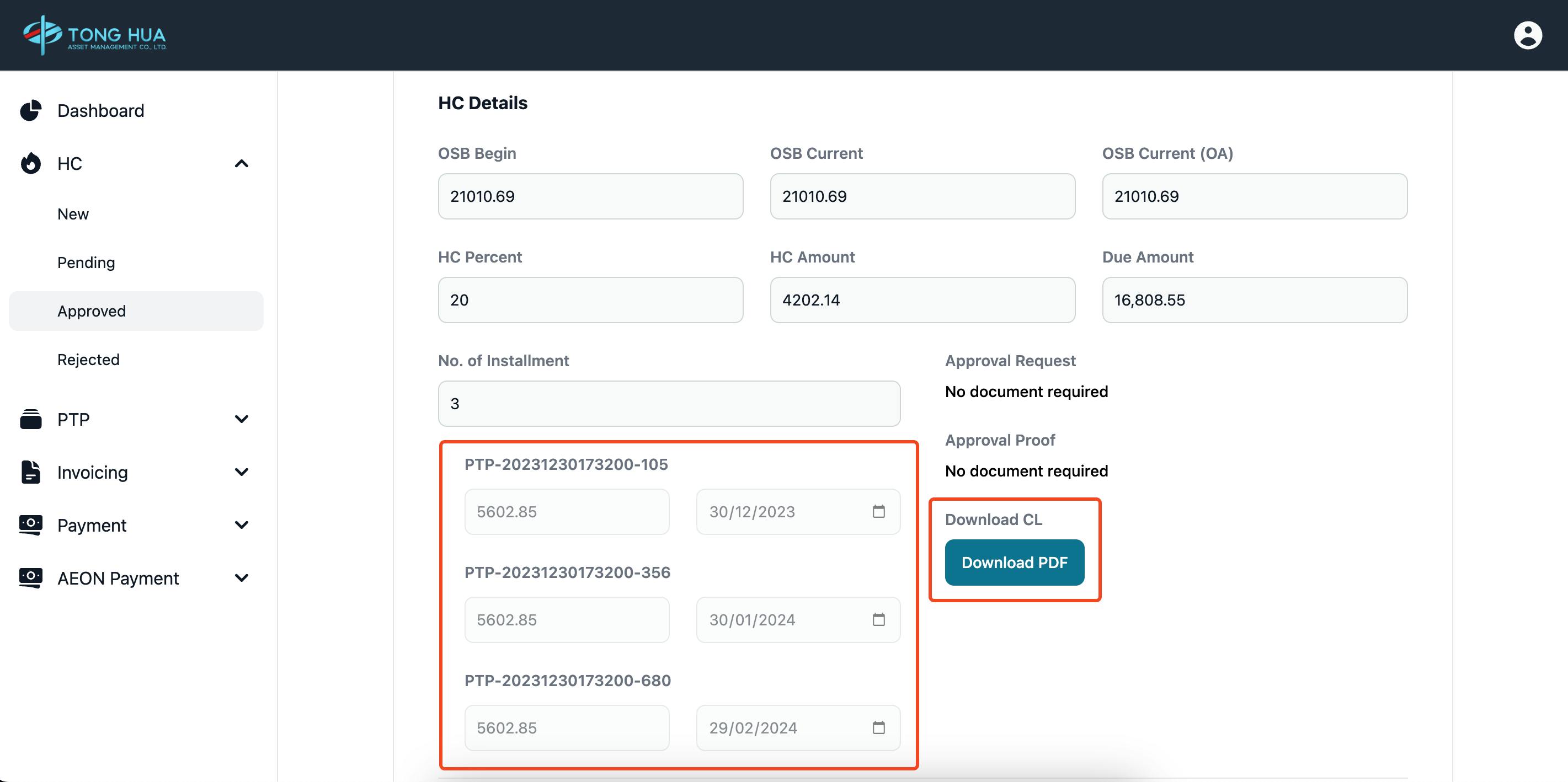The height and width of the screenshot is (782, 1568).
Task: Select the Approved HC list
Action: click(136, 311)
